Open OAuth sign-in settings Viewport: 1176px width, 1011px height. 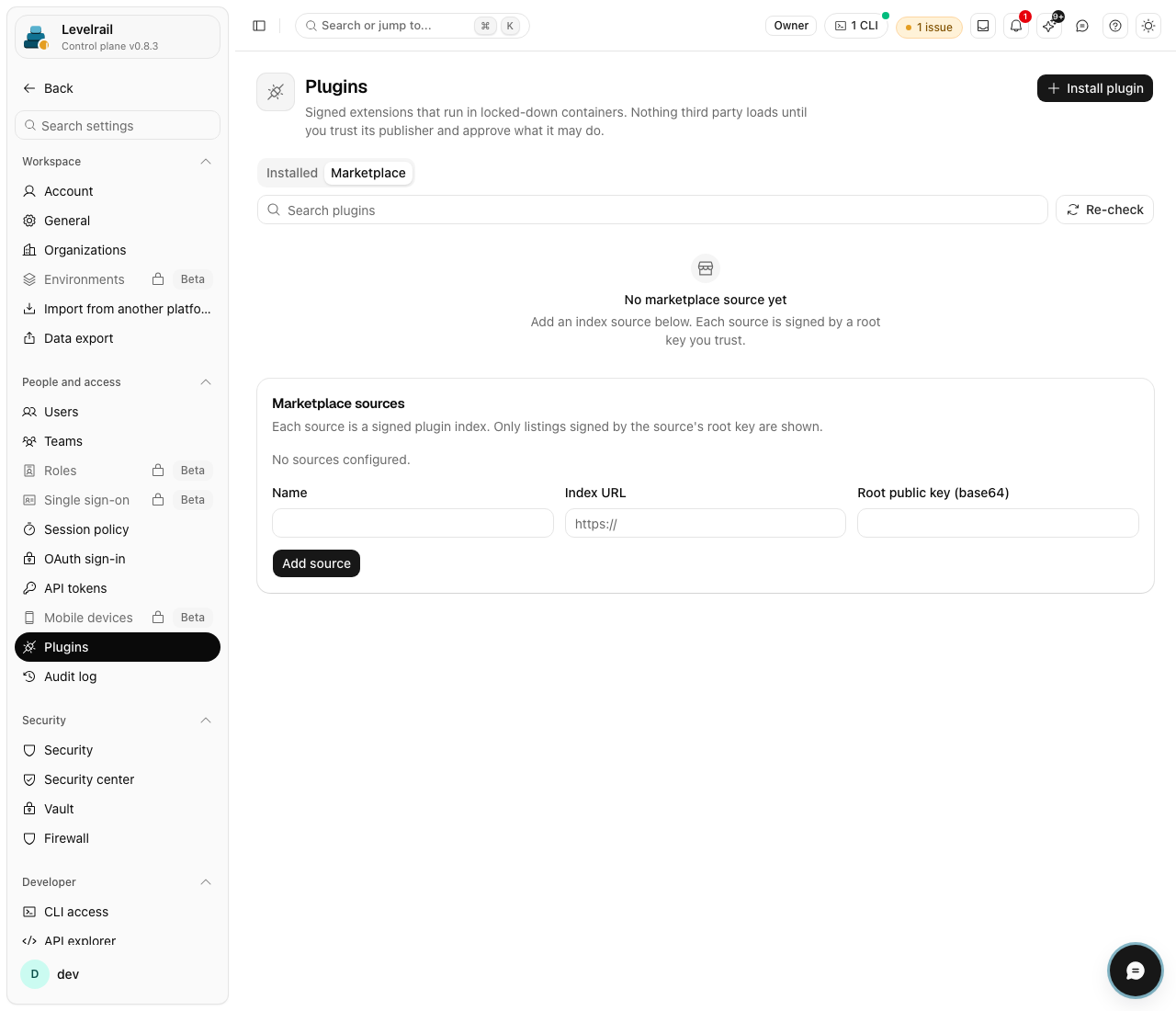pyautogui.click(x=118, y=559)
